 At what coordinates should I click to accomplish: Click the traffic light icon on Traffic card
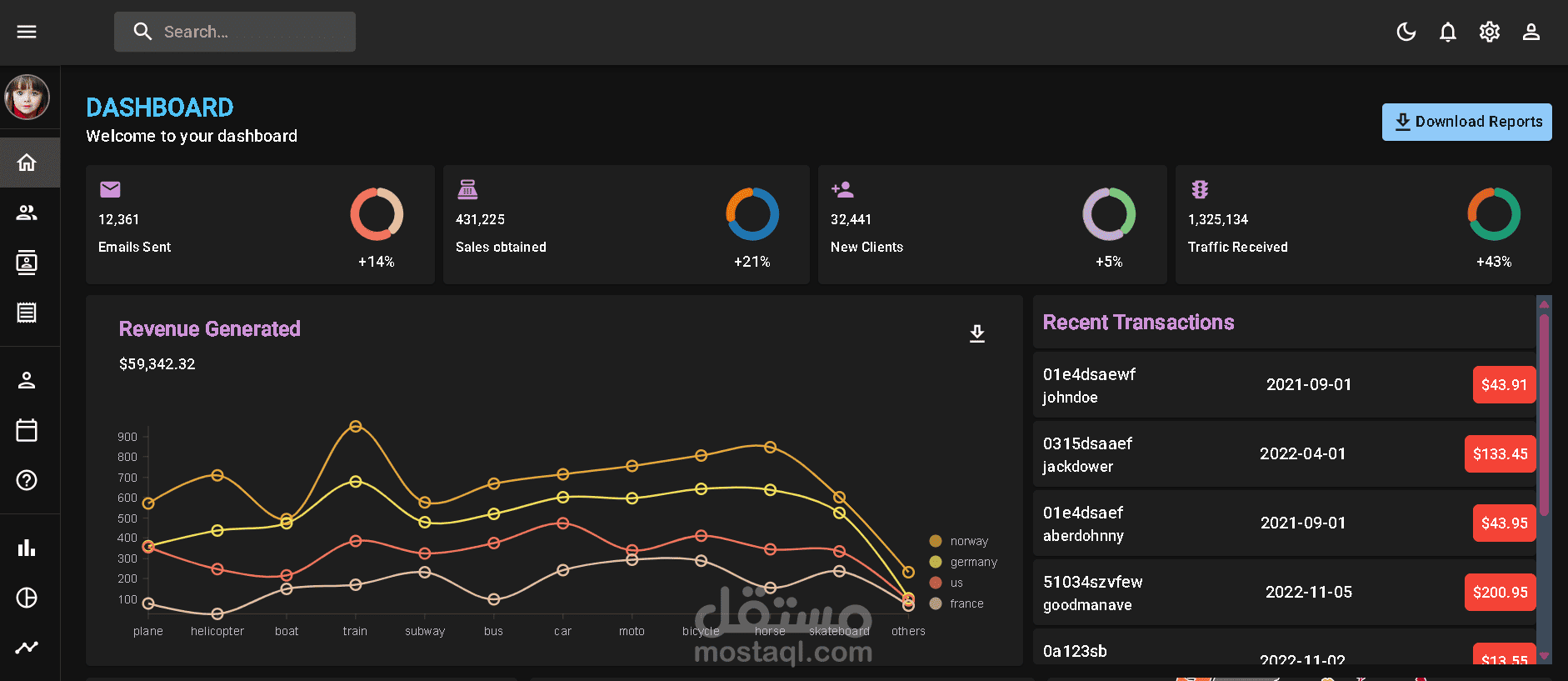[x=1200, y=189]
